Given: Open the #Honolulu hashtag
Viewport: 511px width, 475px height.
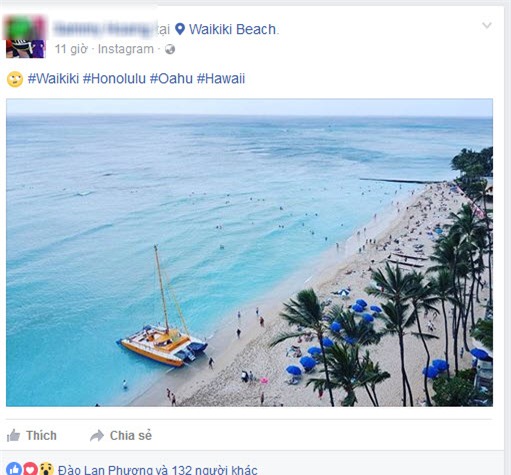Looking at the screenshot, I should pos(114,79).
